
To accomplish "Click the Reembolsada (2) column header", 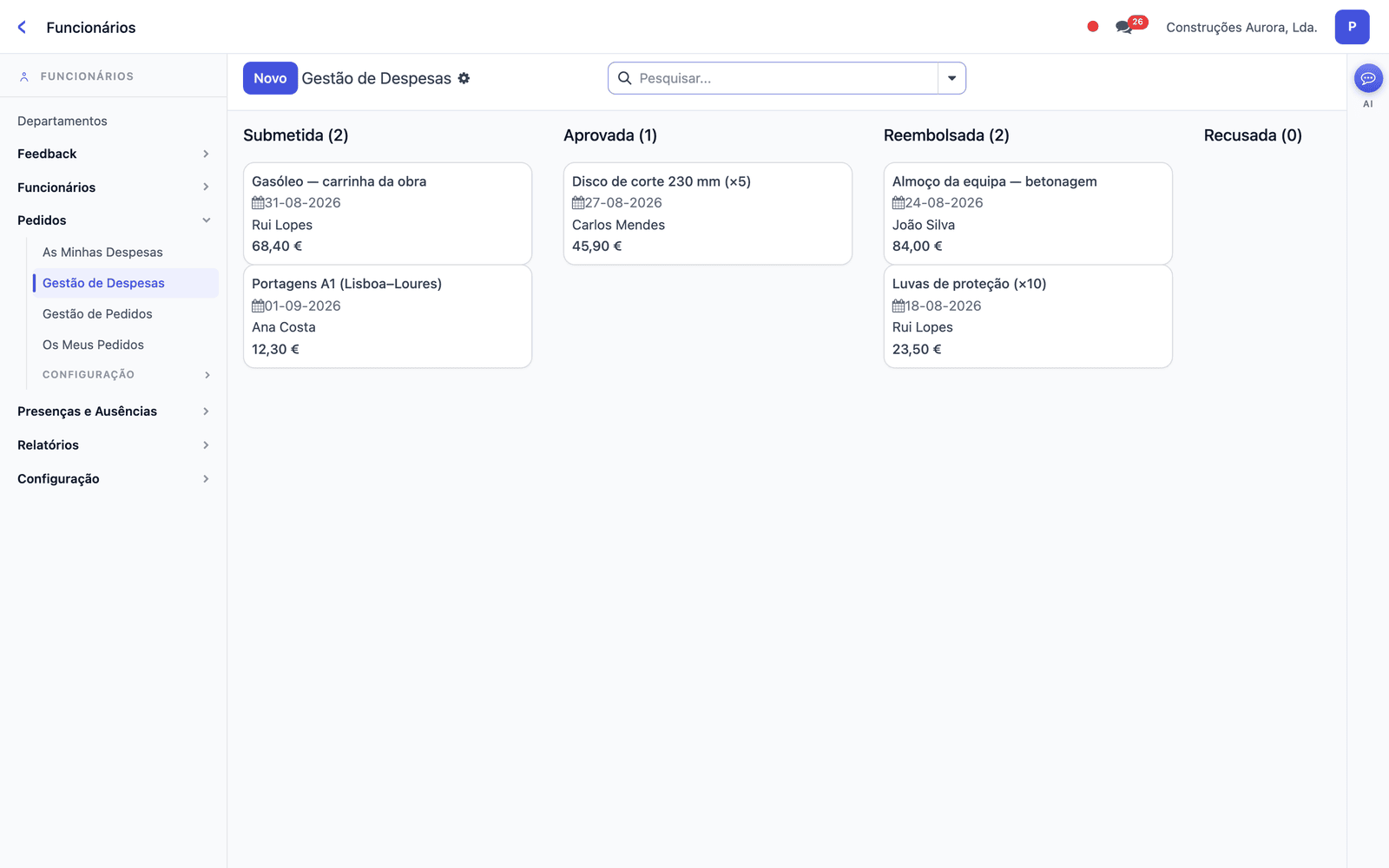I will click(x=946, y=135).
